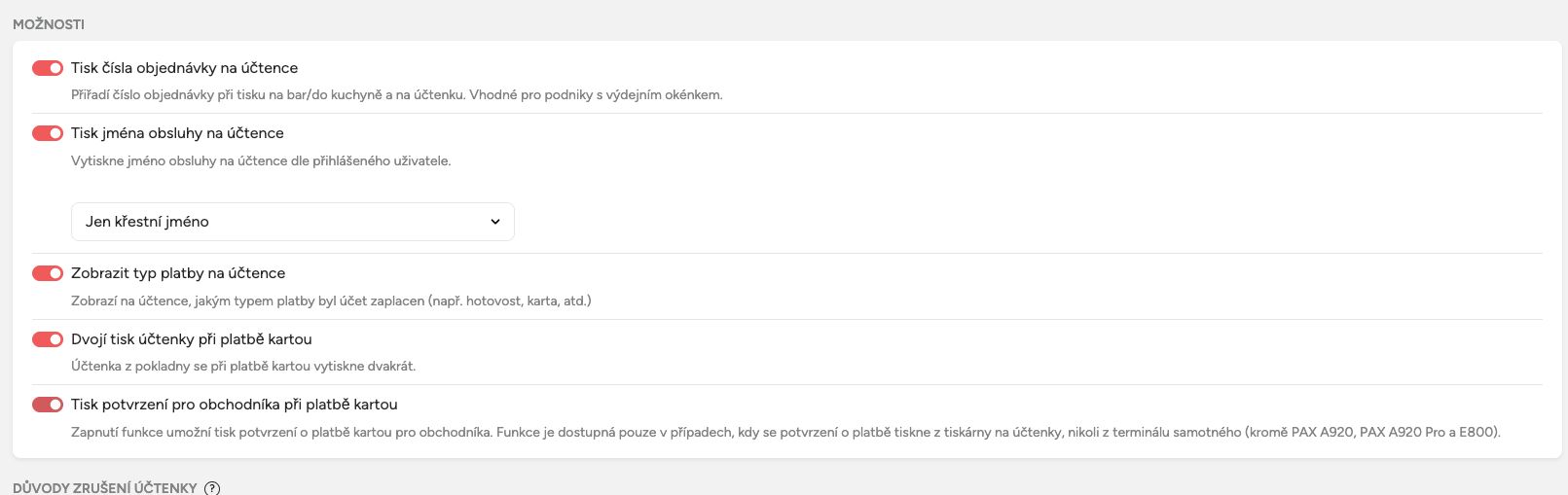Select label Tisk jména obsluhy na účtence
The height and width of the screenshot is (495, 1568).
(x=177, y=133)
